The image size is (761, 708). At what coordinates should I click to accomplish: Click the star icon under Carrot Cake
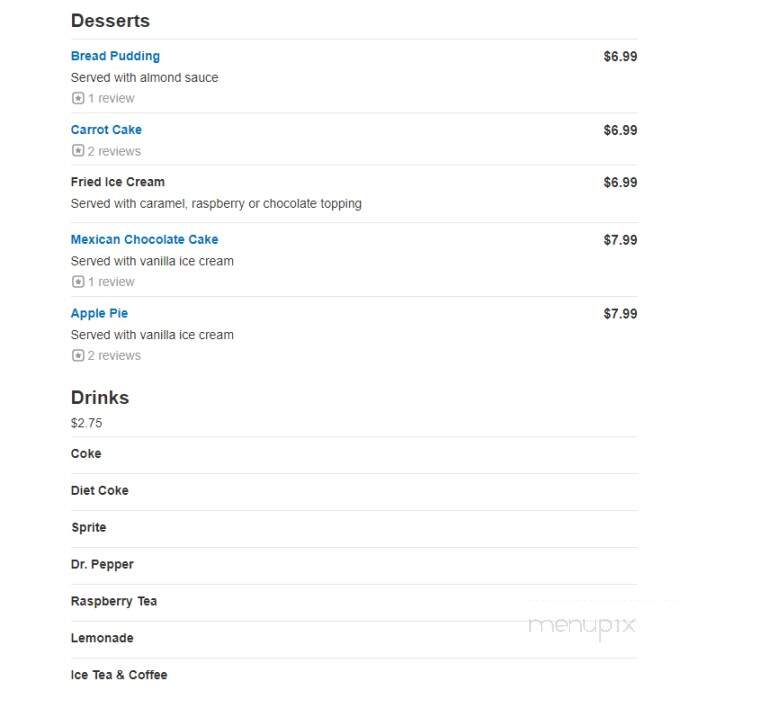(78, 151)
